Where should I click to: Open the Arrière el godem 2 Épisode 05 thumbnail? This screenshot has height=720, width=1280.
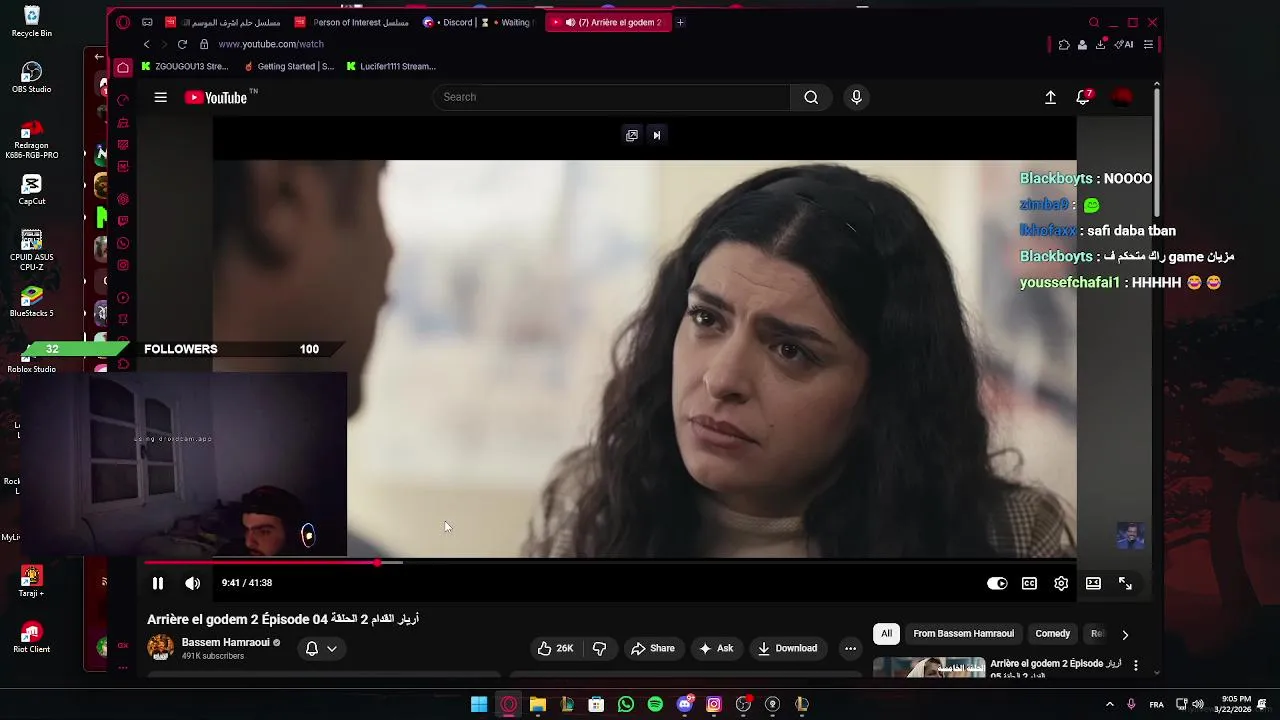(929, 667)
